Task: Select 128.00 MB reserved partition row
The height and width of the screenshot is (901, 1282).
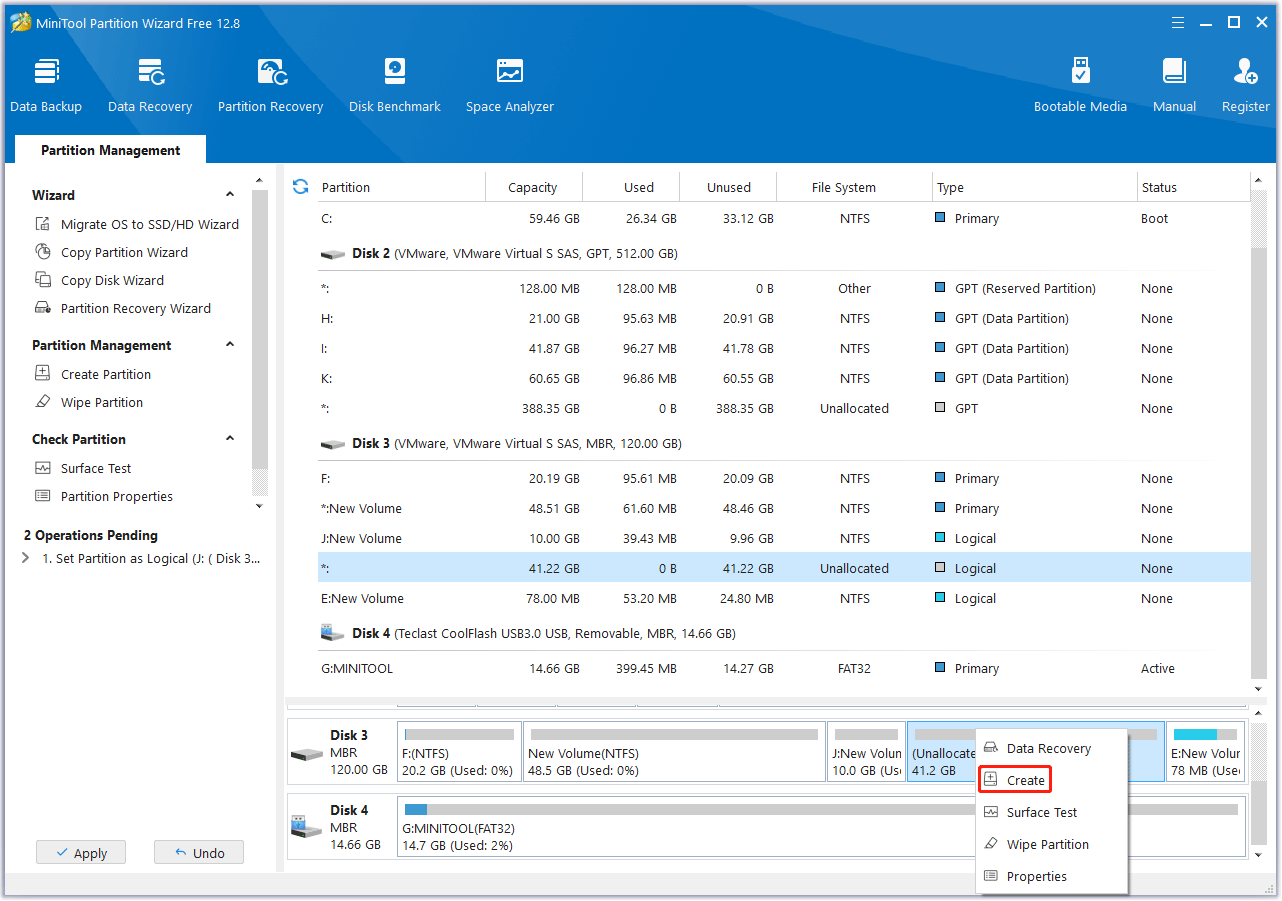Action: point(784,289)
